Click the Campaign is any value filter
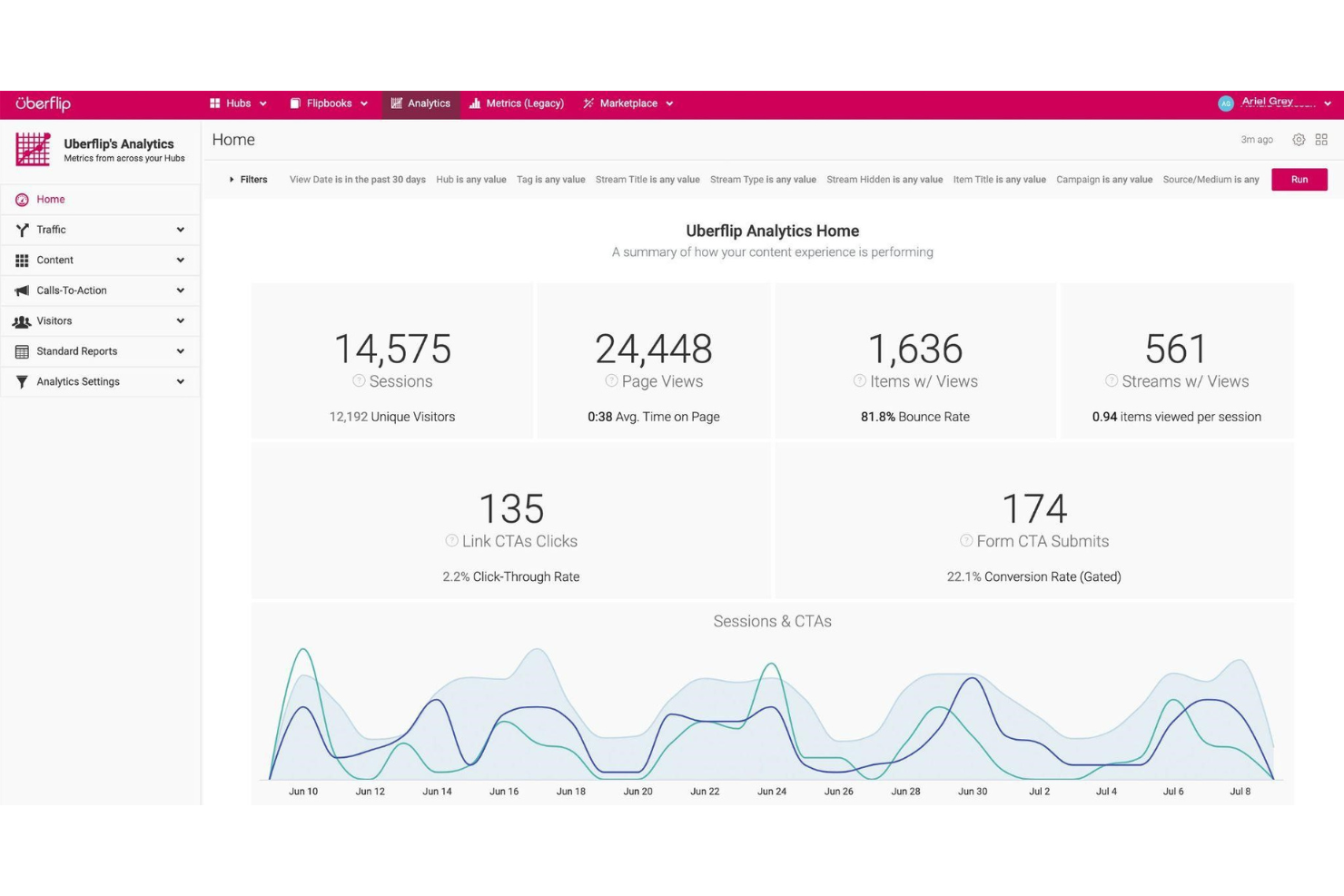 coord(1104,180)
